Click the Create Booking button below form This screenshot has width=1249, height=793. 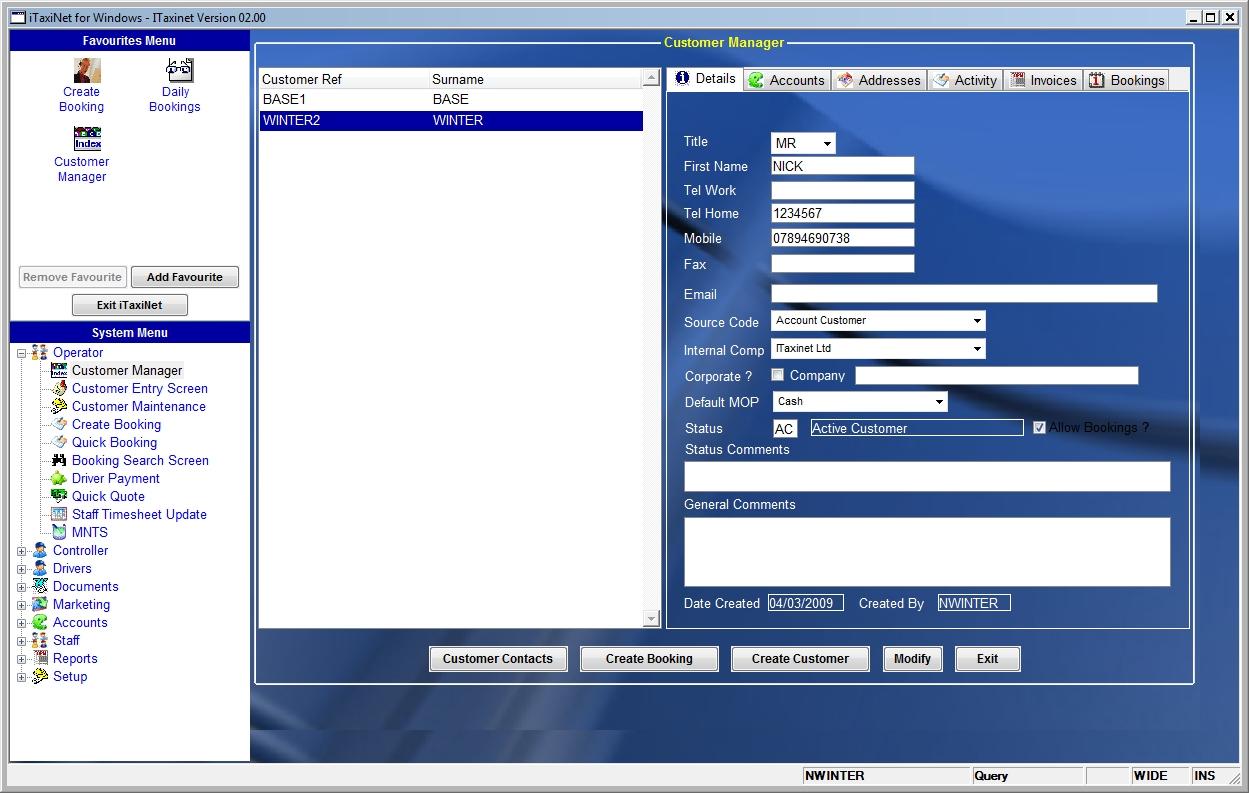[649, 659]
